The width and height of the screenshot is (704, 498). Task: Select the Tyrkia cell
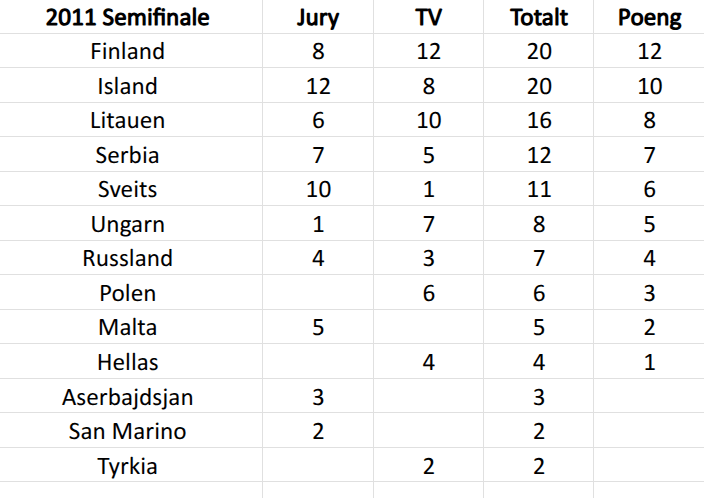point(127,466)
